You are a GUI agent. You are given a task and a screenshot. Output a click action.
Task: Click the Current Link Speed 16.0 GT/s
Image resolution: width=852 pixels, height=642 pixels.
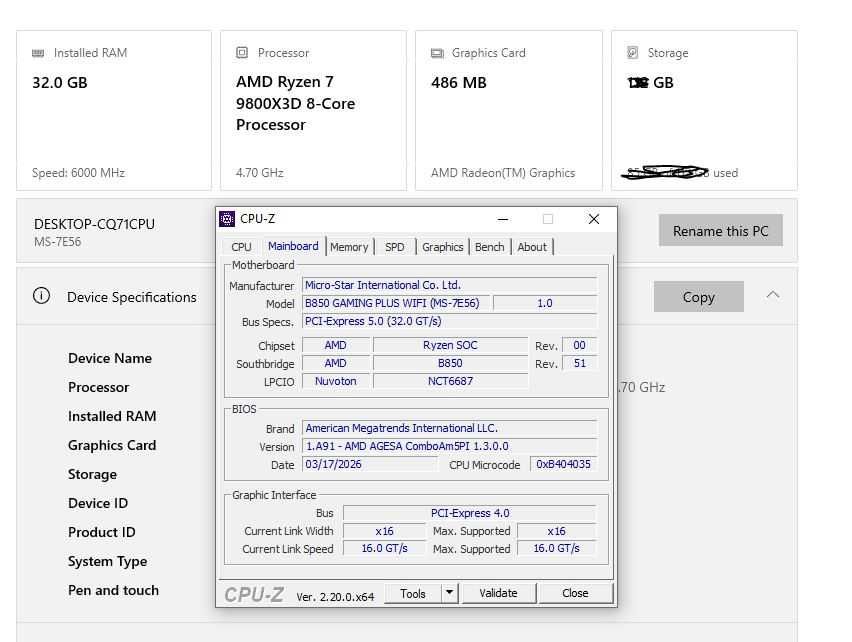coord(384,549)
